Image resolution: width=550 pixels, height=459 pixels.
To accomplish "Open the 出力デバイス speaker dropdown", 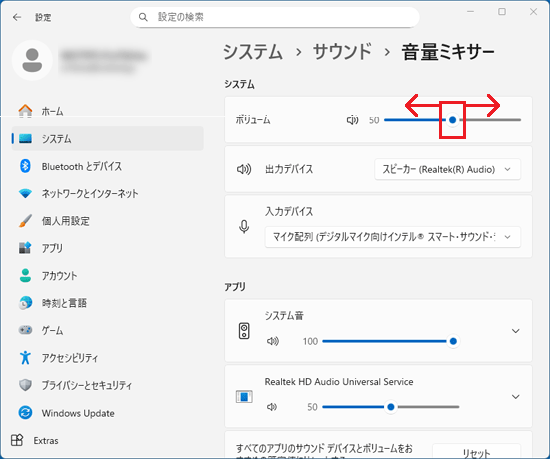I will coord(448,169).
